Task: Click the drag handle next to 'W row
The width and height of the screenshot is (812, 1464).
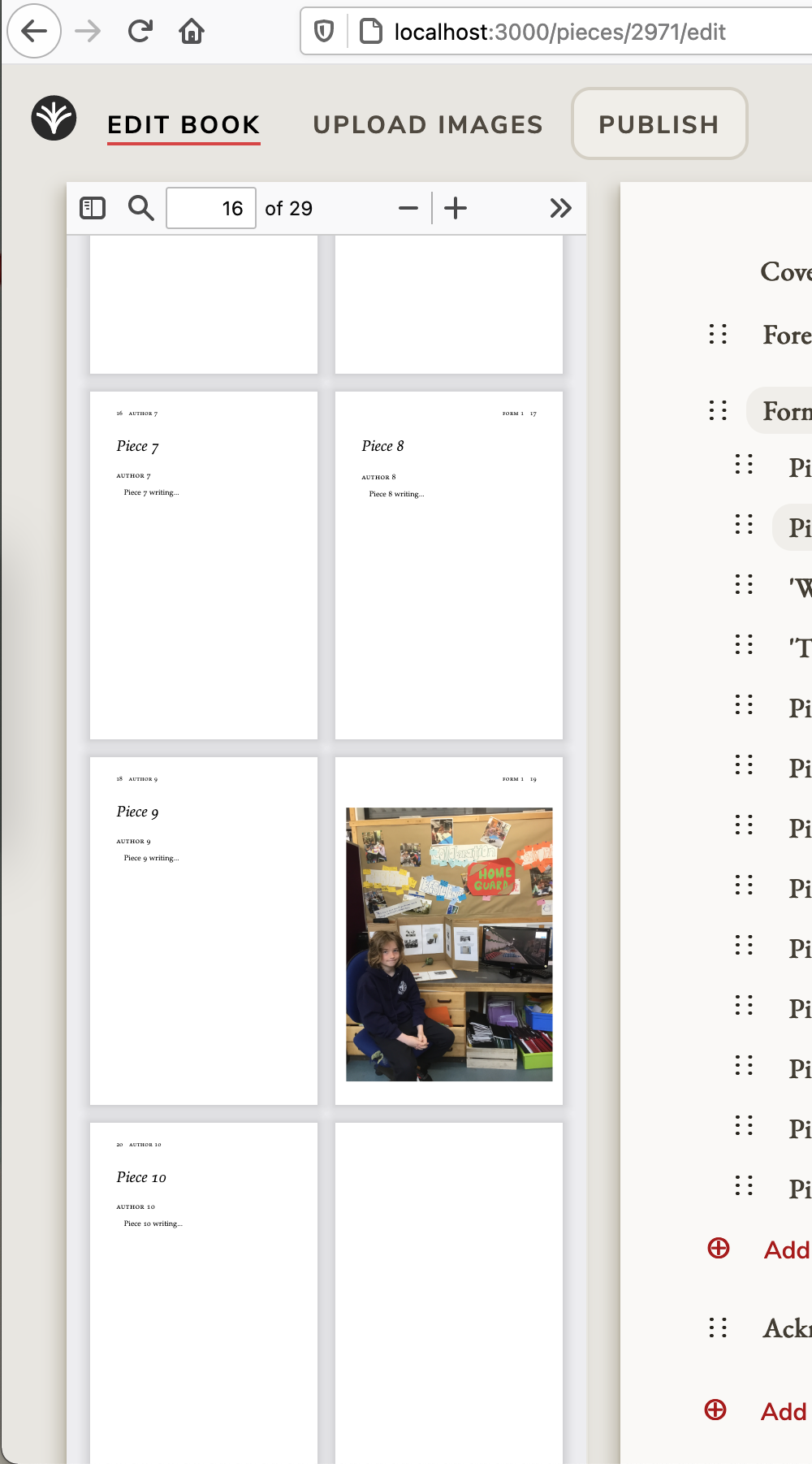Action: tap(744, 584)
